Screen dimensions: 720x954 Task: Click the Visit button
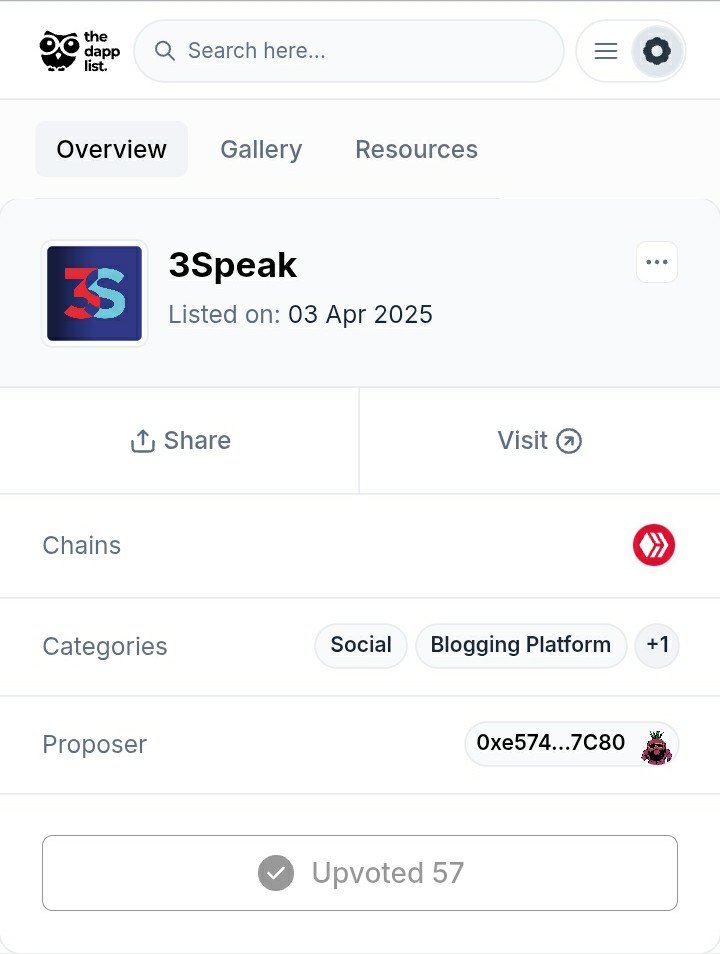[x=540, y=440]
